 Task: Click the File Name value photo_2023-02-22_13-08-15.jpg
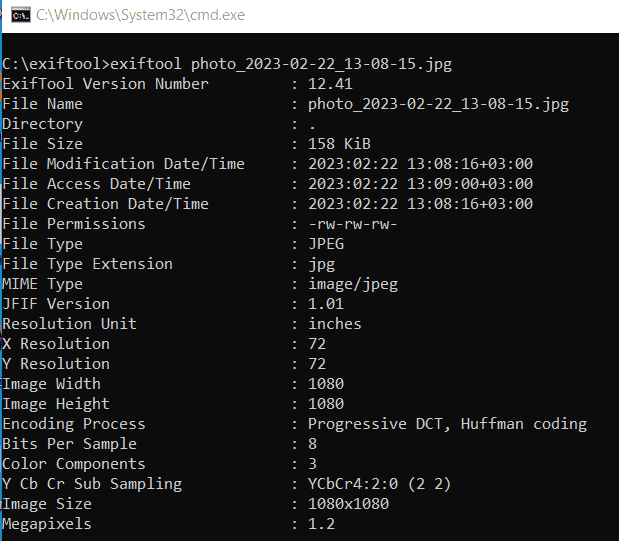pyautogui.click(x=438, y=105)
